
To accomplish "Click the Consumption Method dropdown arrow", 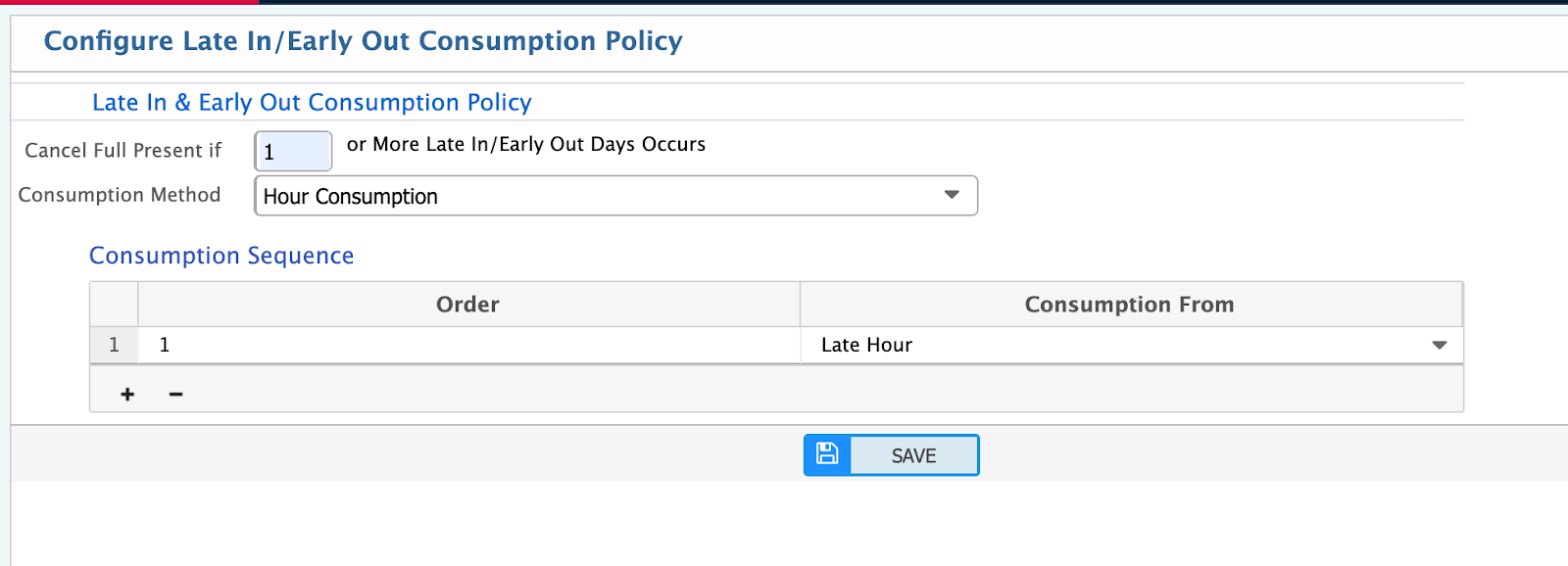I will [x=950, y=195].
